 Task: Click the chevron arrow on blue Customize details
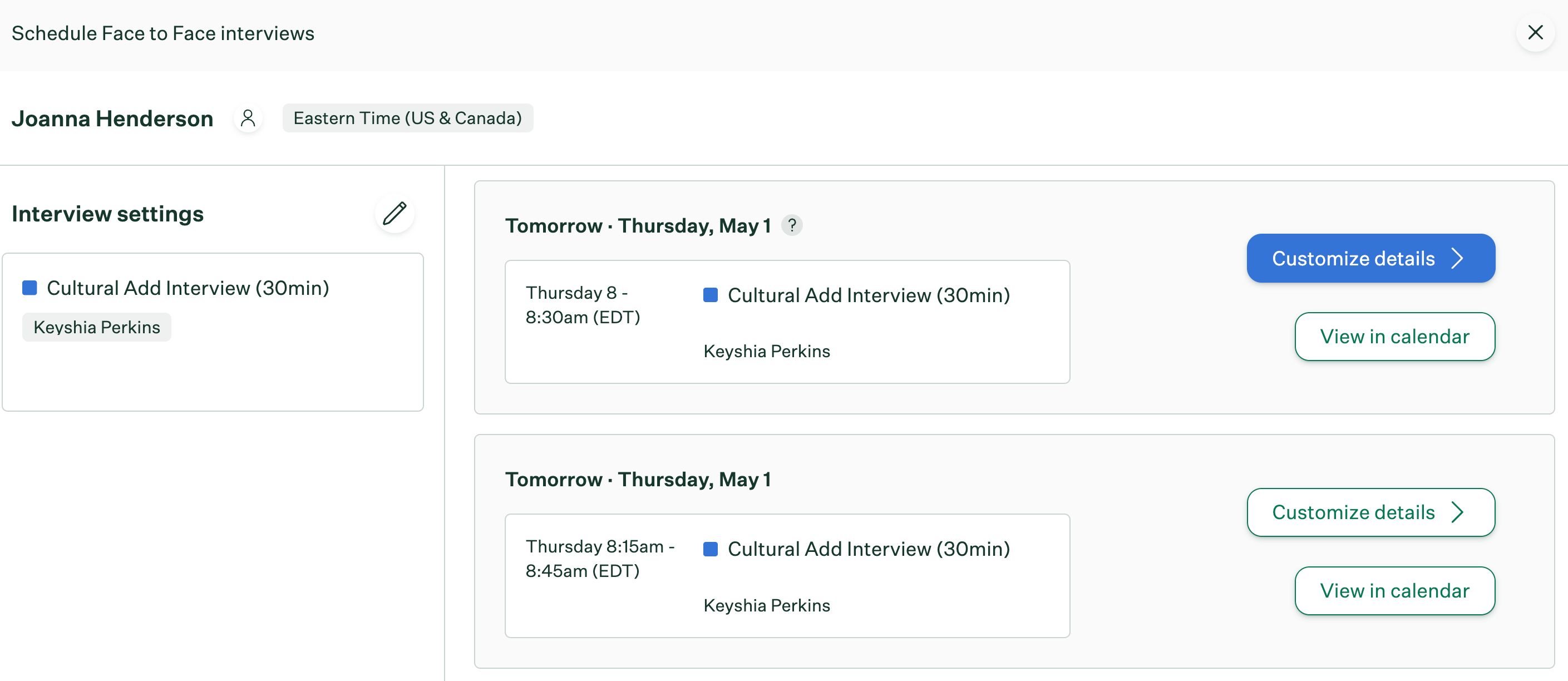pyautogui.click(x=1457, y=258)
